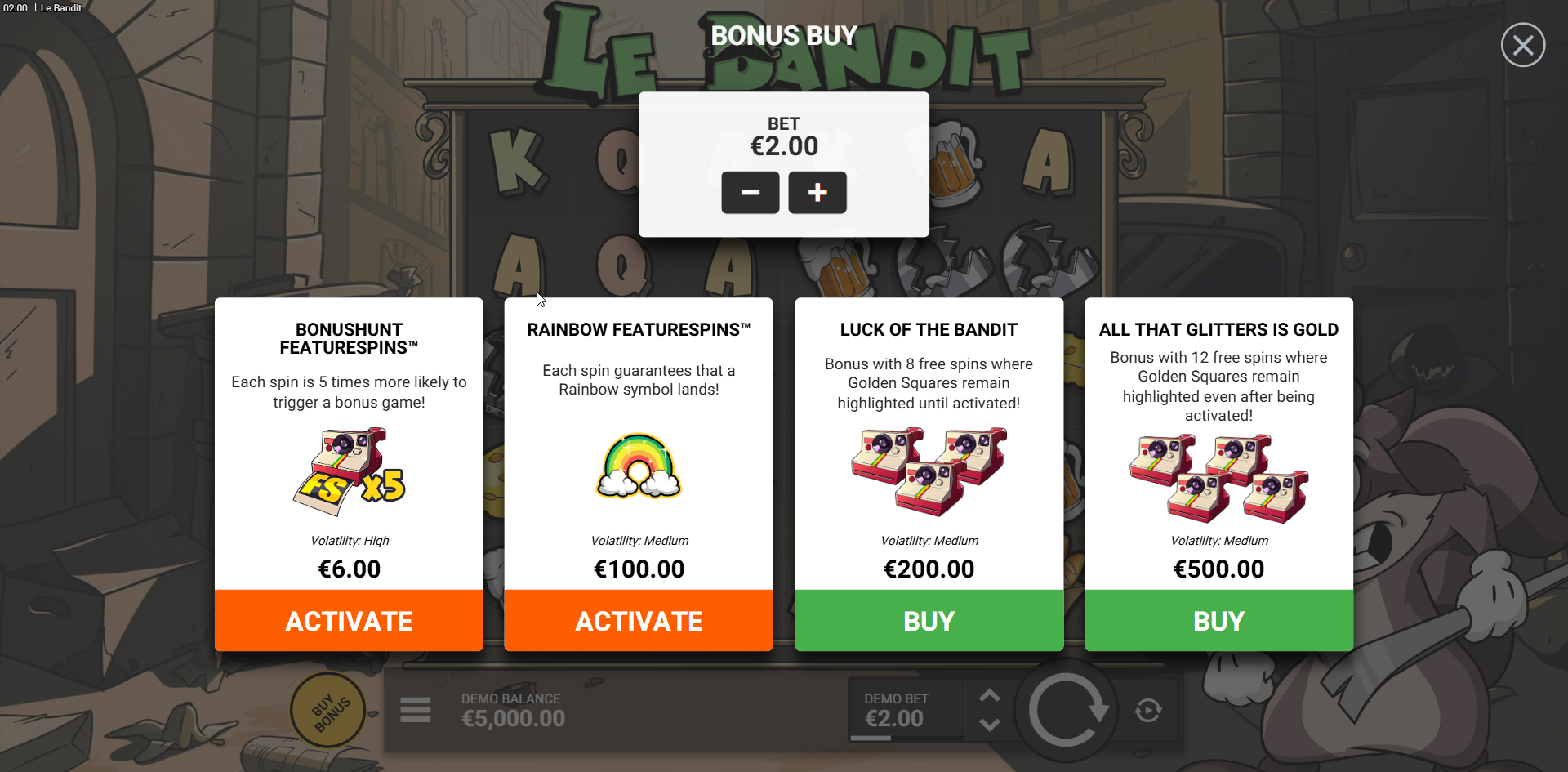This screenshot has width=1568, height=772.
Task: Lower demo bet with down chevron
Action: click(989, 725)
